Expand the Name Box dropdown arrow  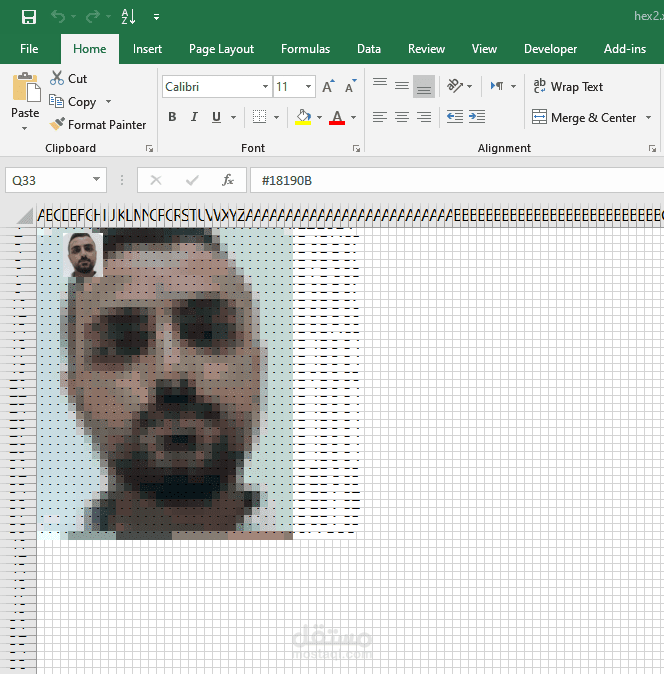tap(97, 180)
